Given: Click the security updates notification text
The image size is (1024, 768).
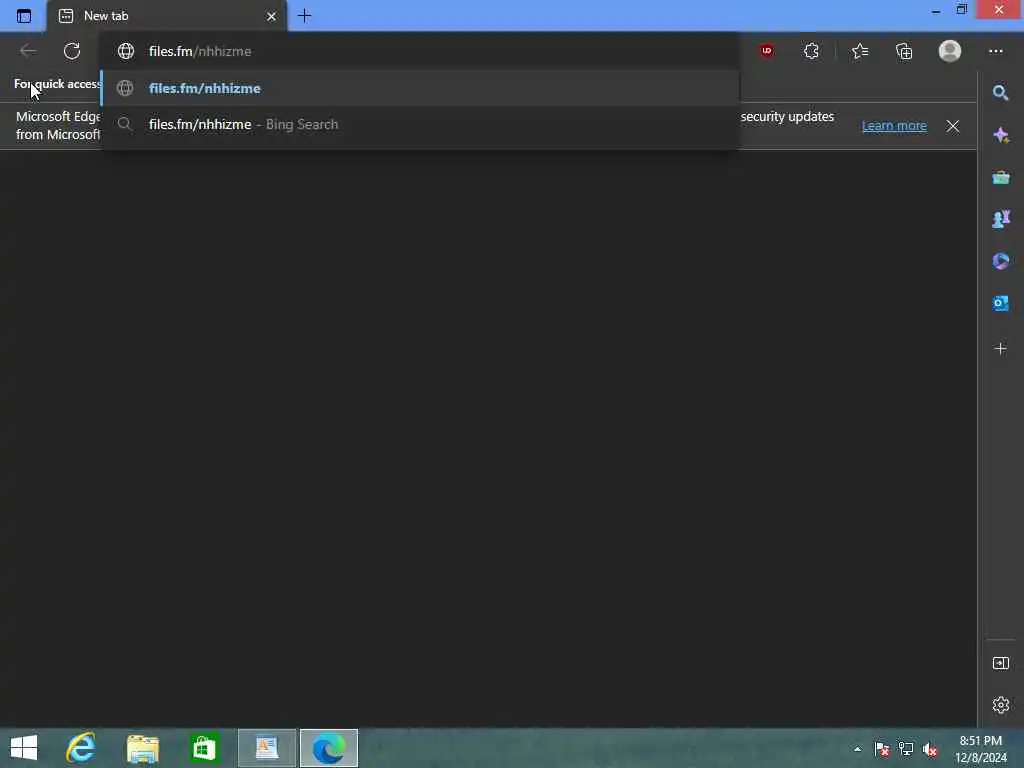Looking at the screenshot, I should pyautogui.click(x=787, y=116).
